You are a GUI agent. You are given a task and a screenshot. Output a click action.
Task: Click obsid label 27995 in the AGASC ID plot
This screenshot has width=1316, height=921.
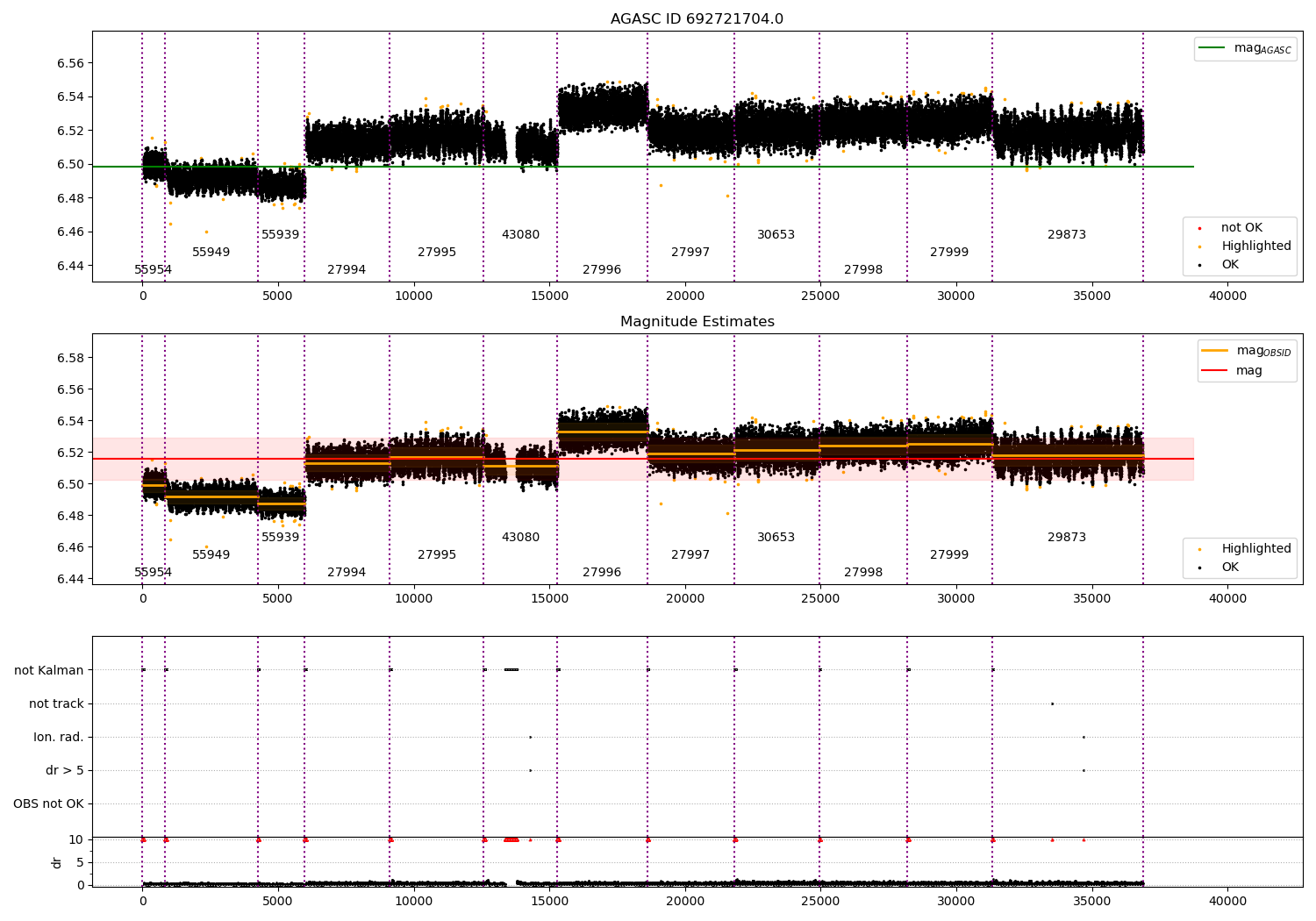(437, 252)
